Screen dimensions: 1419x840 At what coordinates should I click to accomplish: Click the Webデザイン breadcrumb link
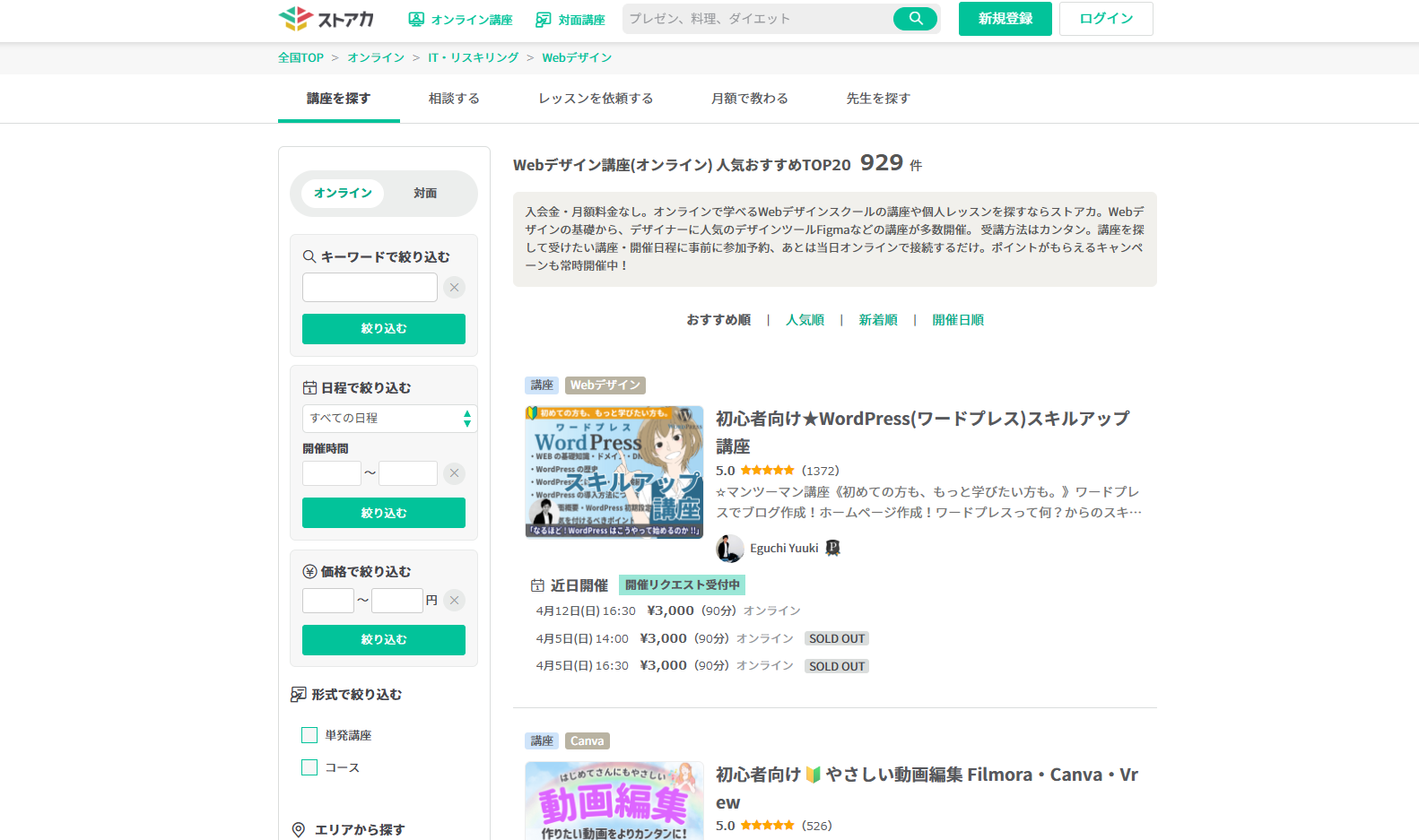(x=577, y=57)
